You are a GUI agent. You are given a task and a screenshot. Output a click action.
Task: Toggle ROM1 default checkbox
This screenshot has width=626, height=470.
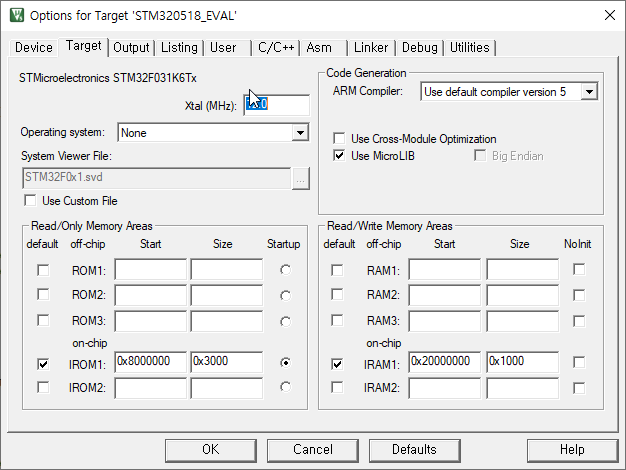pos(43,270)
